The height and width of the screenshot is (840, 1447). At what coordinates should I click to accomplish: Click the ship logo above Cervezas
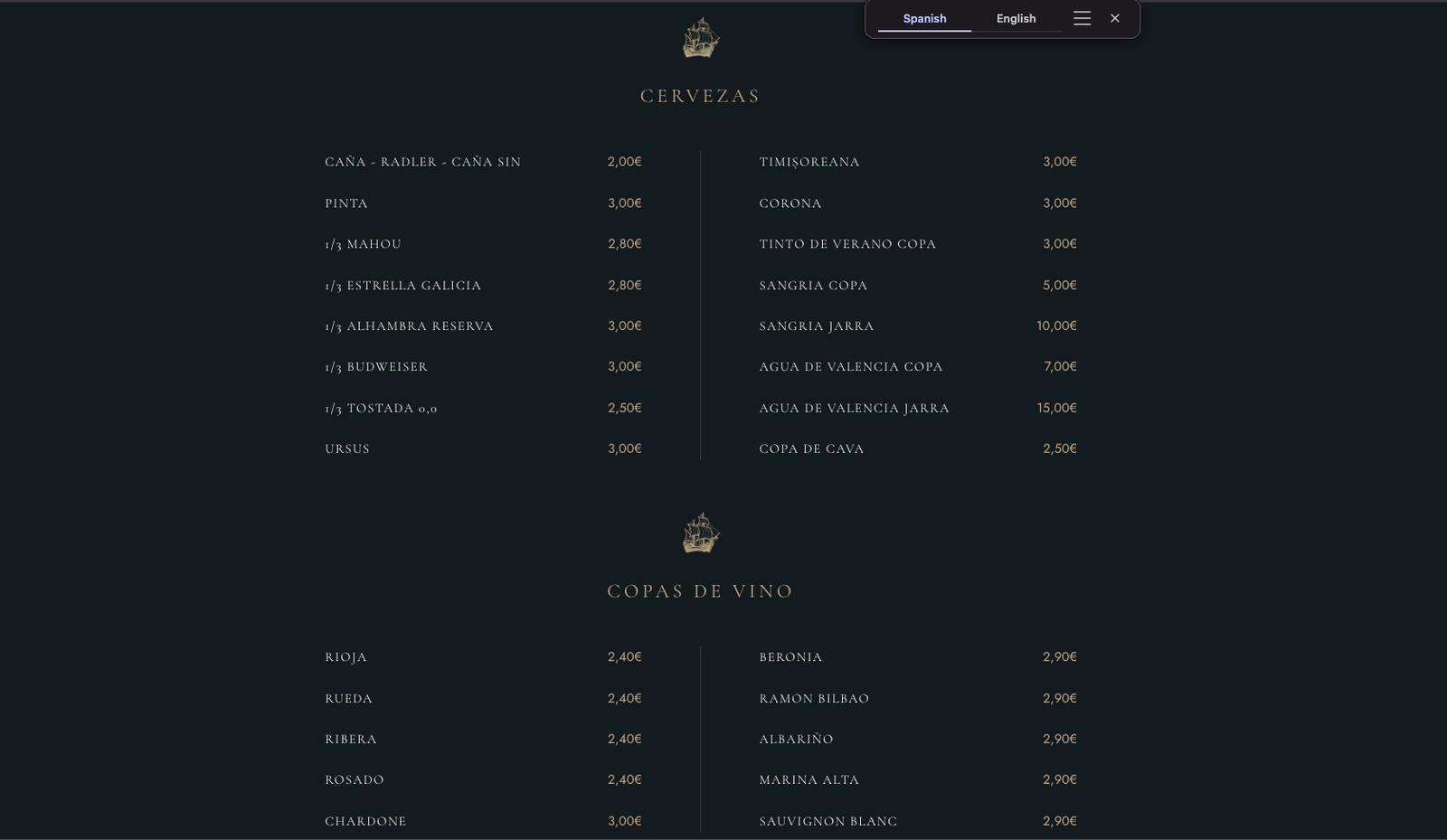700,39
